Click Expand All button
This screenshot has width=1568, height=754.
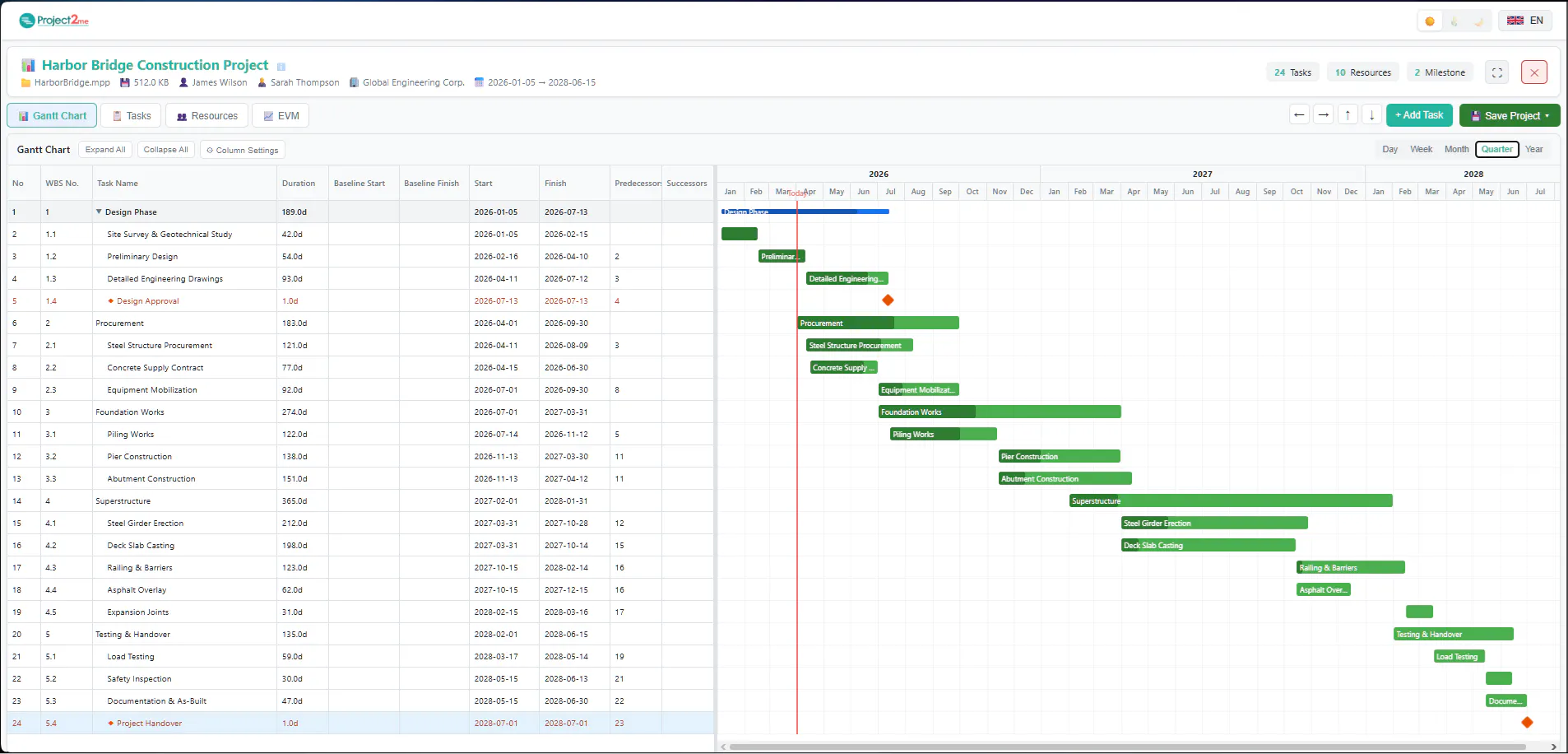click(x=105, y=150)
